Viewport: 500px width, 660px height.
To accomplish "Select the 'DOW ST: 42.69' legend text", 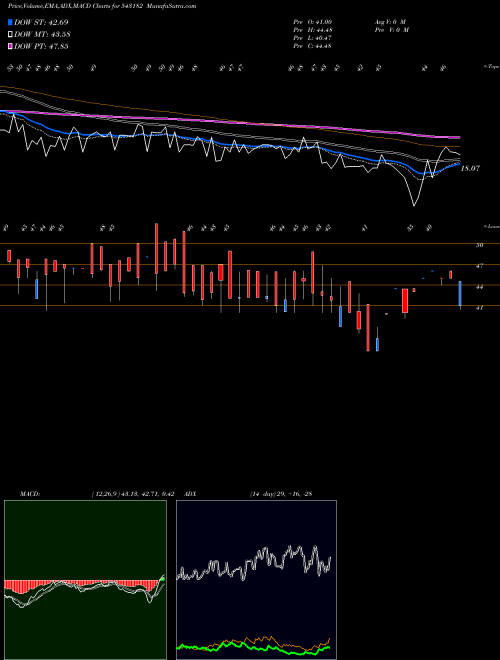I will pyautogui.click(x=41, y=22).
